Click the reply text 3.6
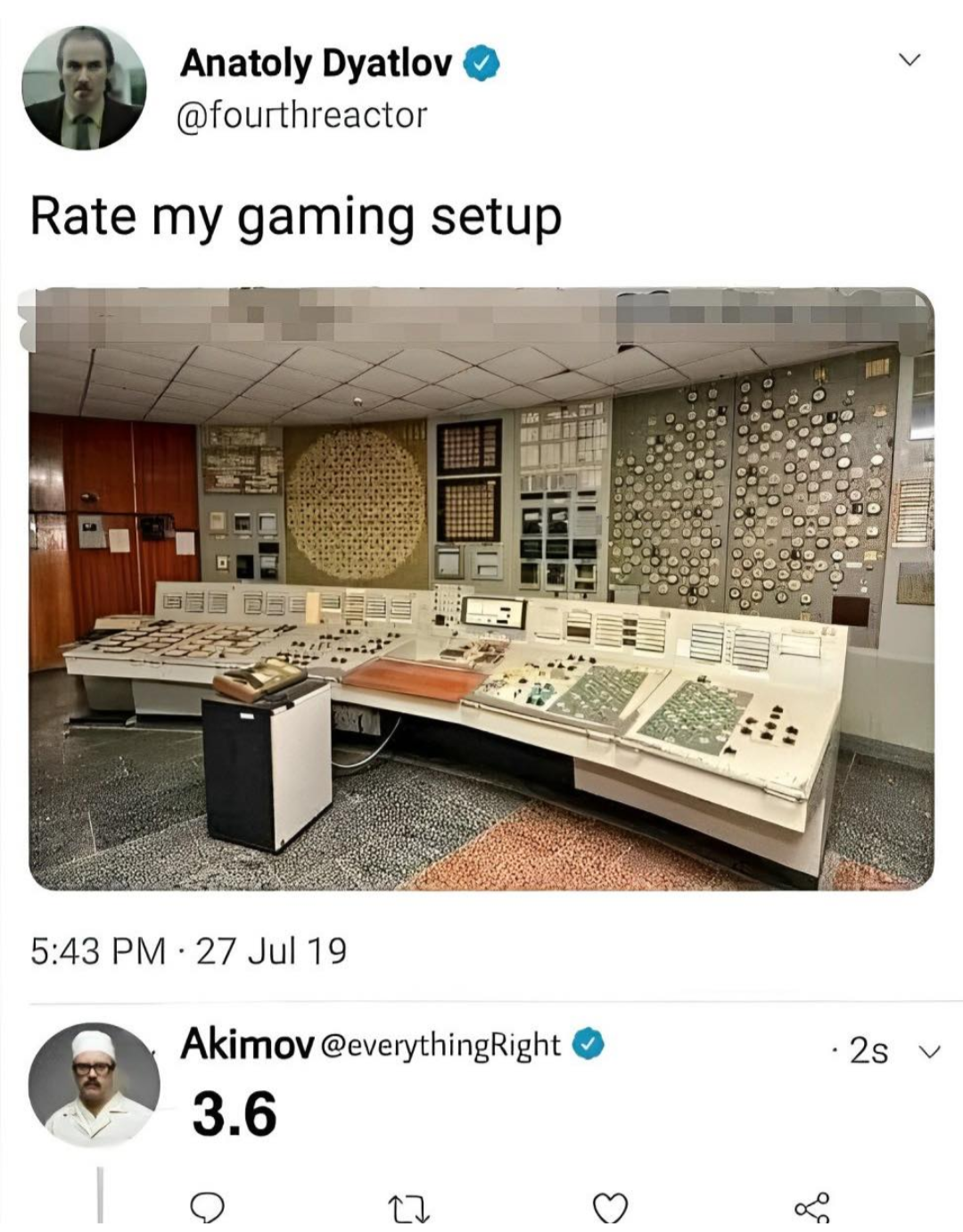 coord(235,1114)
